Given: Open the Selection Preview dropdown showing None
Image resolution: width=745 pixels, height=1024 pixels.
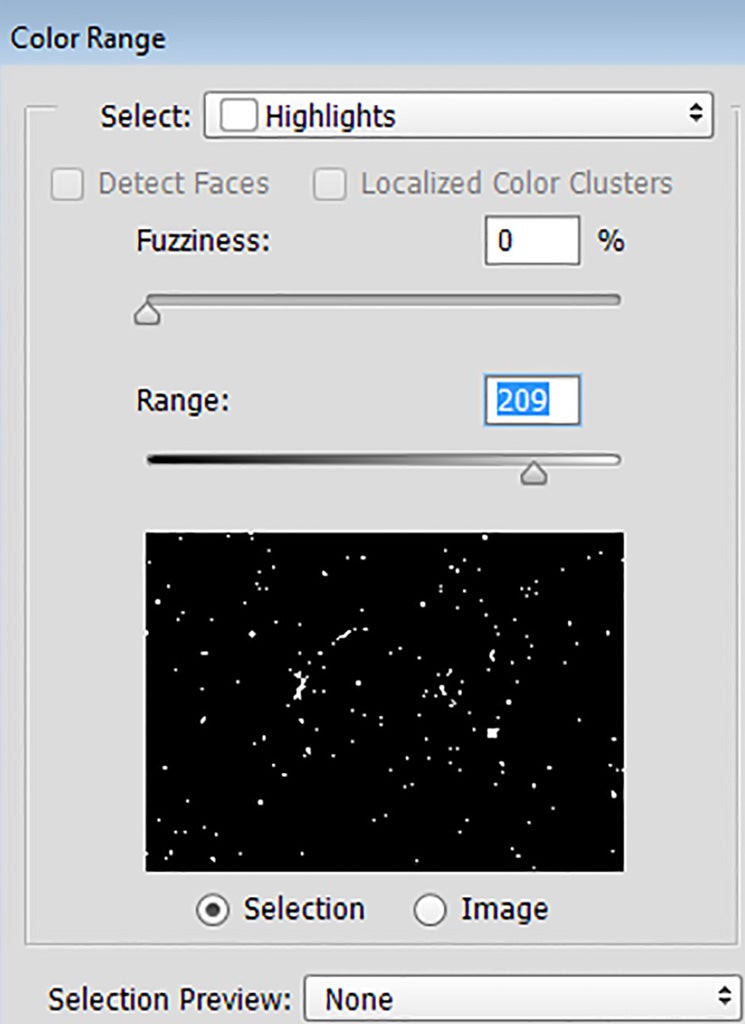Looking at the screenshot, I should click(523, 999).
